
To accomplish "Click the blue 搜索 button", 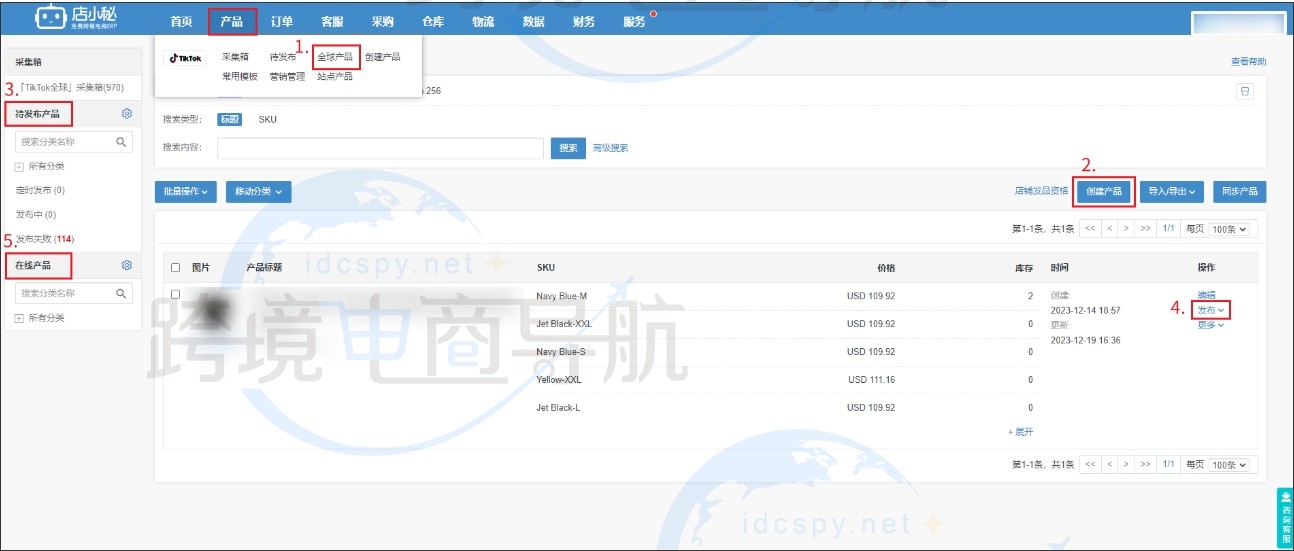I will click(x=568, y=148).
